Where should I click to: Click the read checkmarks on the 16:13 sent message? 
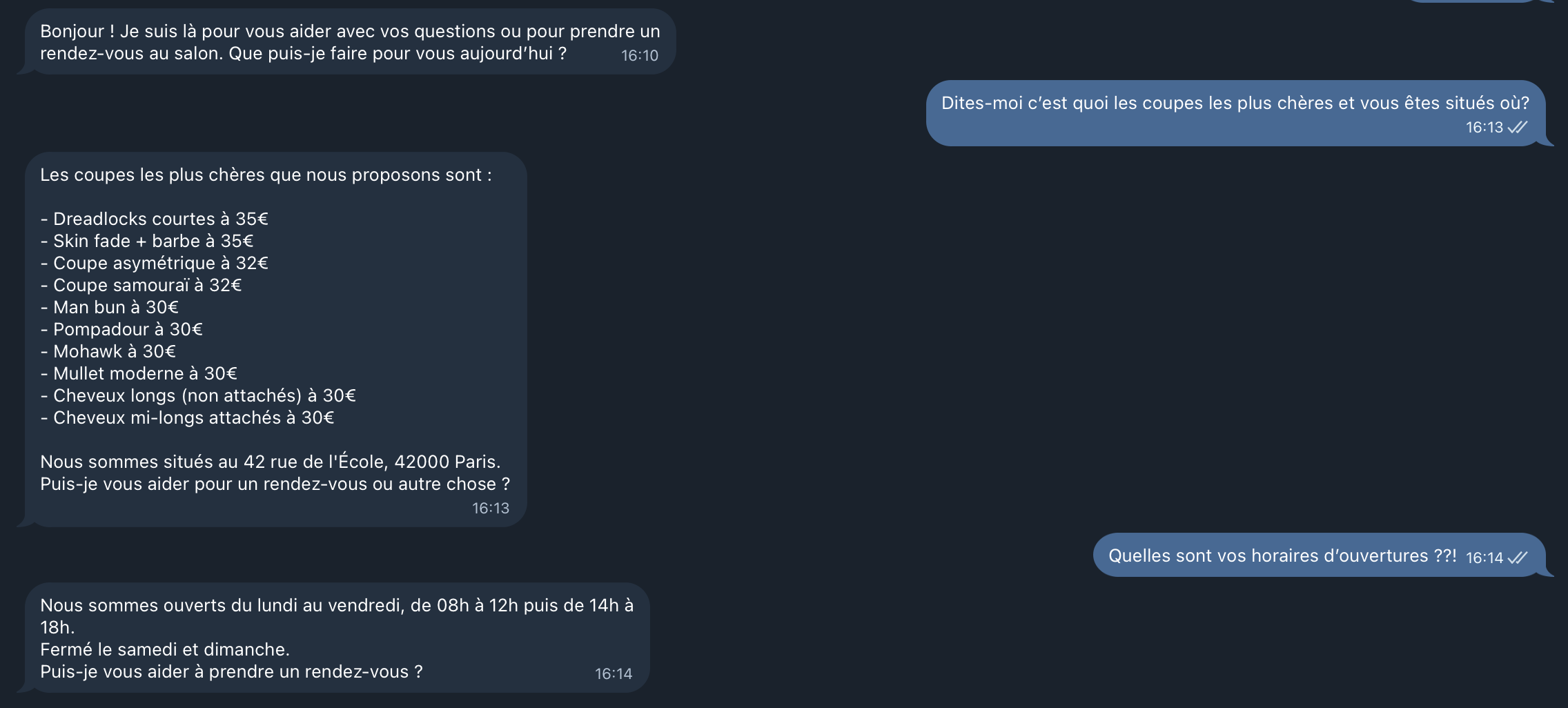tap(1518, 127)
